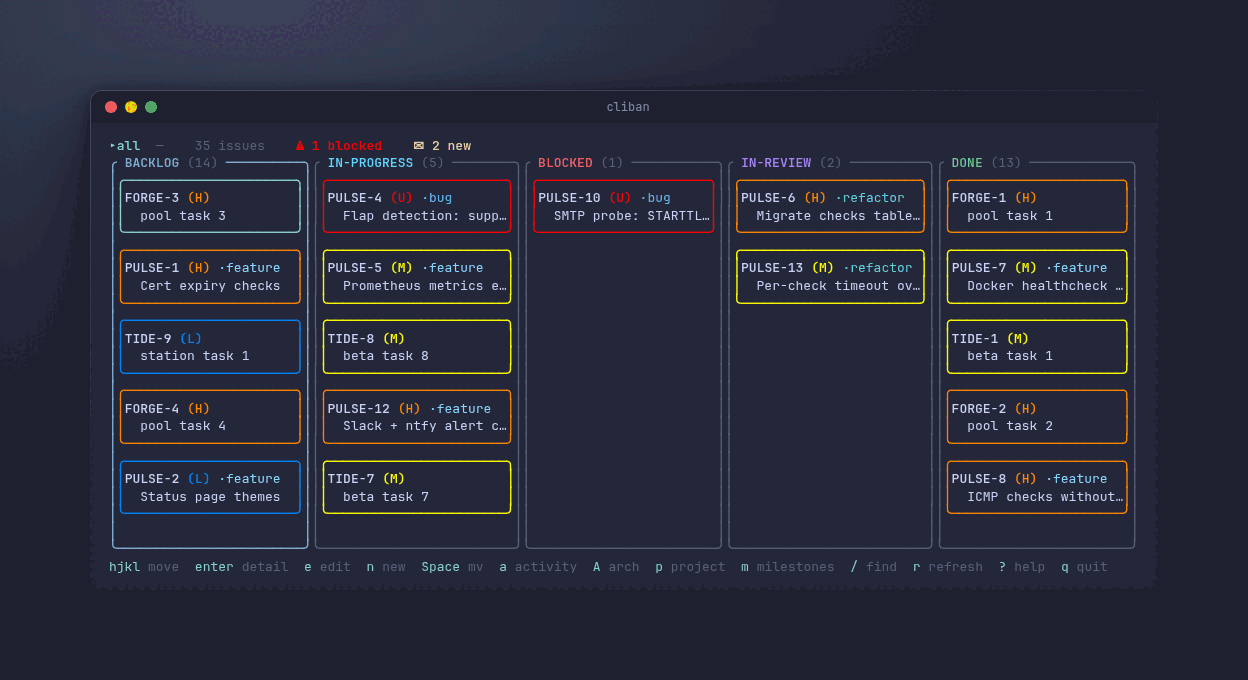Open the PULSE-5 Prometheus metrics card
This screenshot has height=680, width=1248.
(417, 277)
